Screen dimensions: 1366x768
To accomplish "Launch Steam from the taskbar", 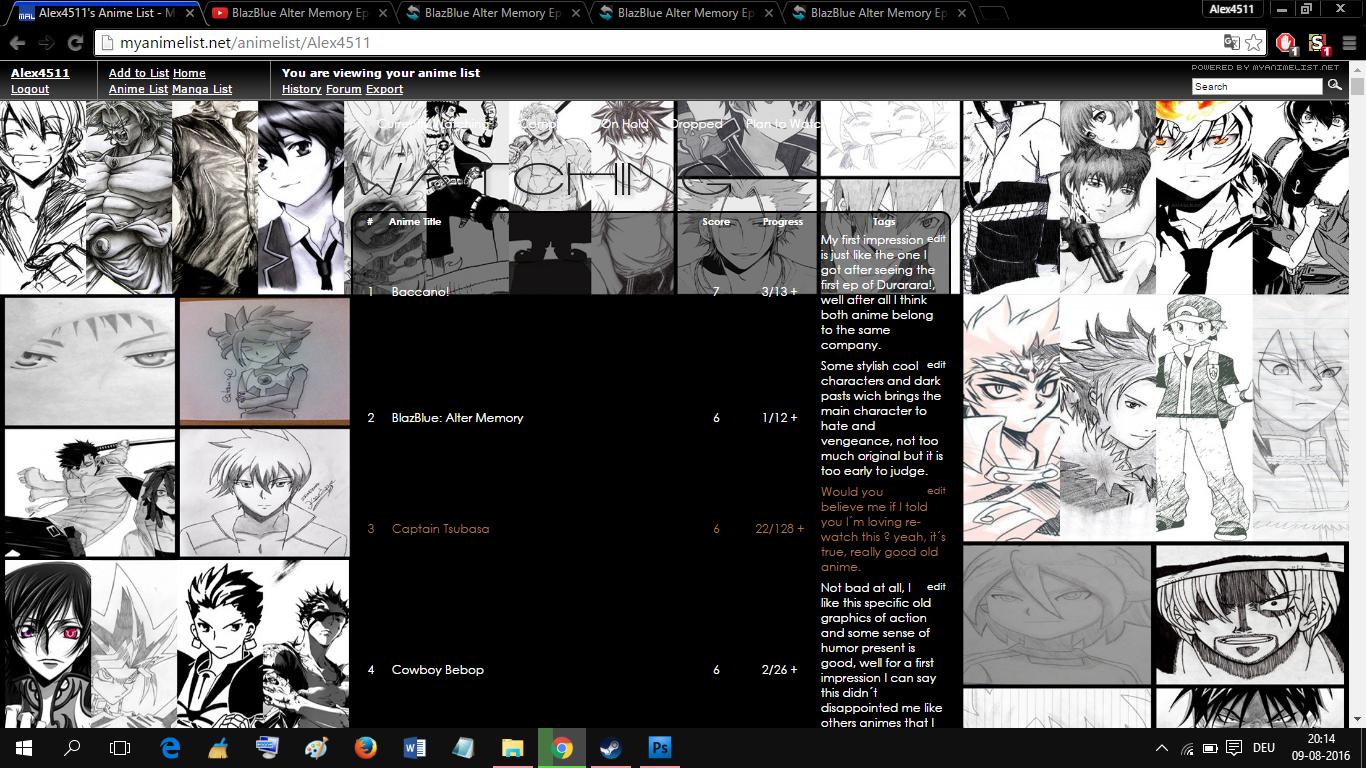I will coord(610,748).
